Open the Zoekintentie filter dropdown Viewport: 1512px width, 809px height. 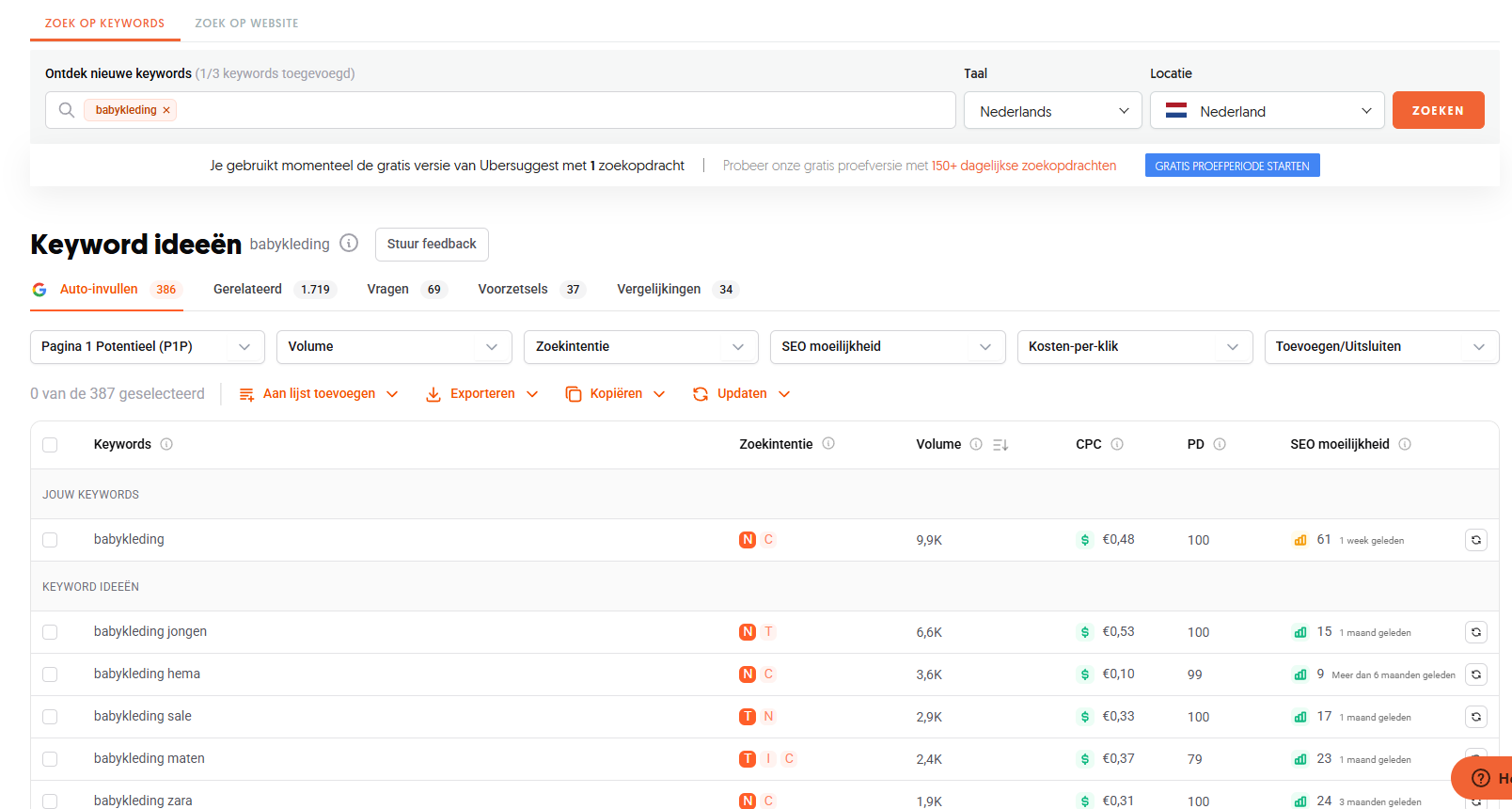641,347
